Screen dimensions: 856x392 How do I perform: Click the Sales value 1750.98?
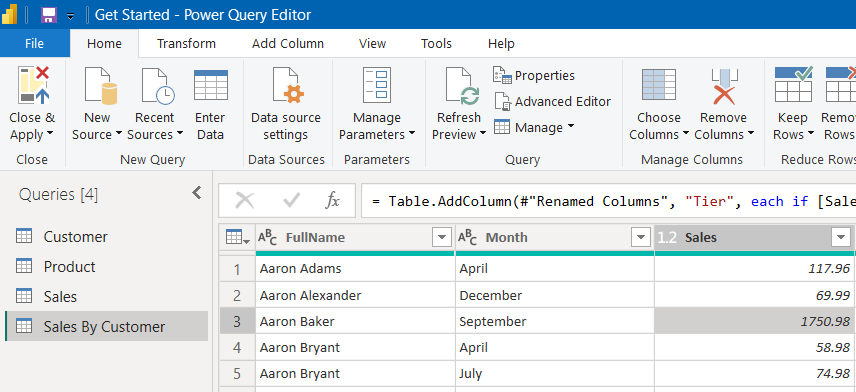754,322
